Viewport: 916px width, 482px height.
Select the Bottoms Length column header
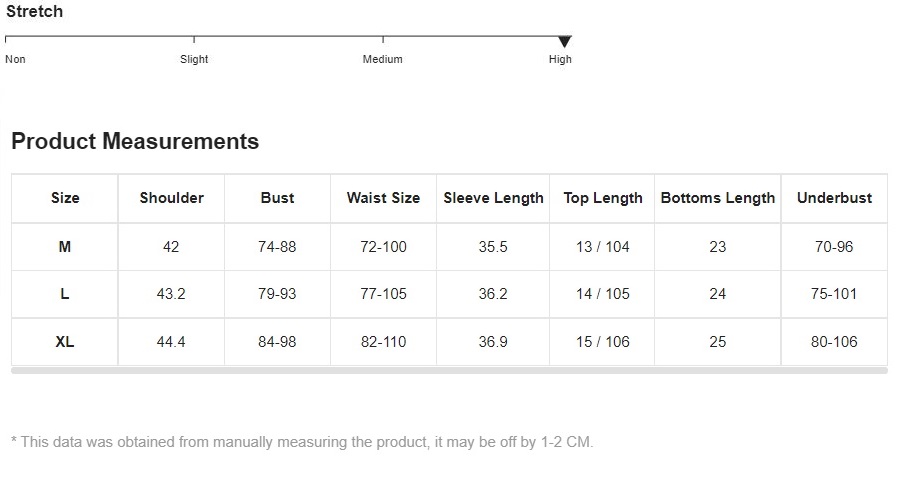pos(717,198)
